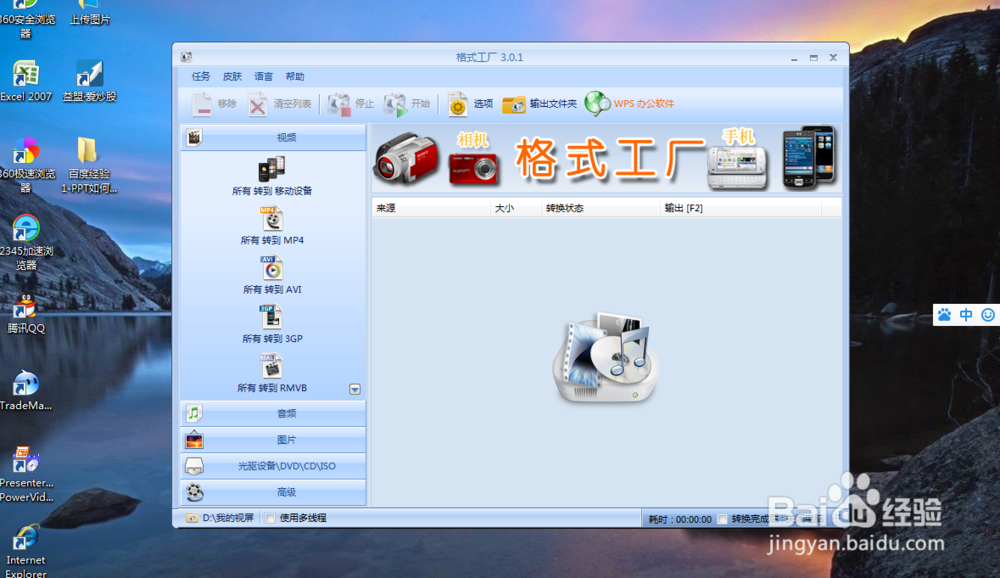Click the Format Factory title bar icon

point(186,57)
